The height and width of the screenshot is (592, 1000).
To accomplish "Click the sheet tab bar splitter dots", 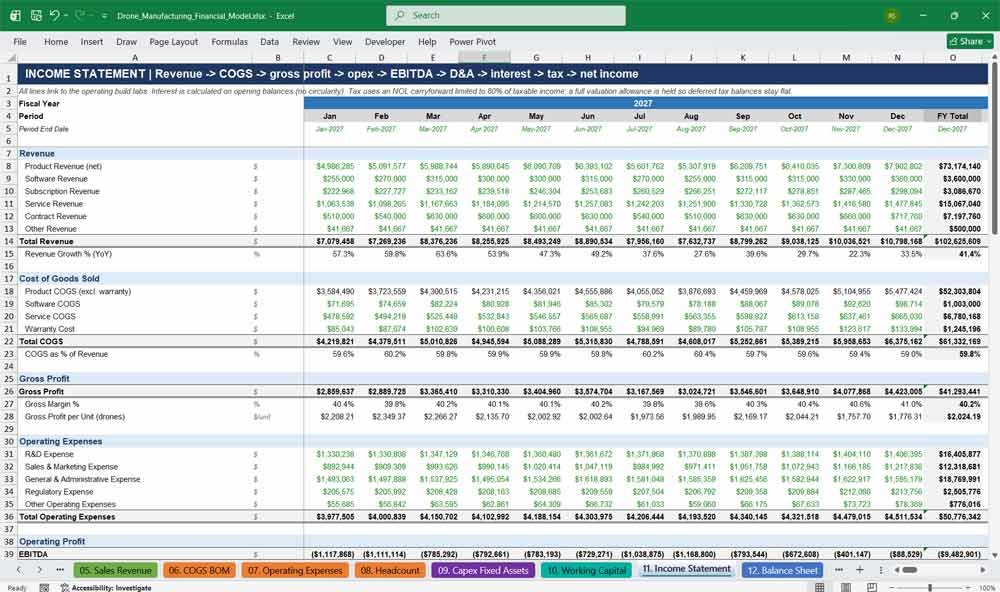I will click(x=881, y=570).
